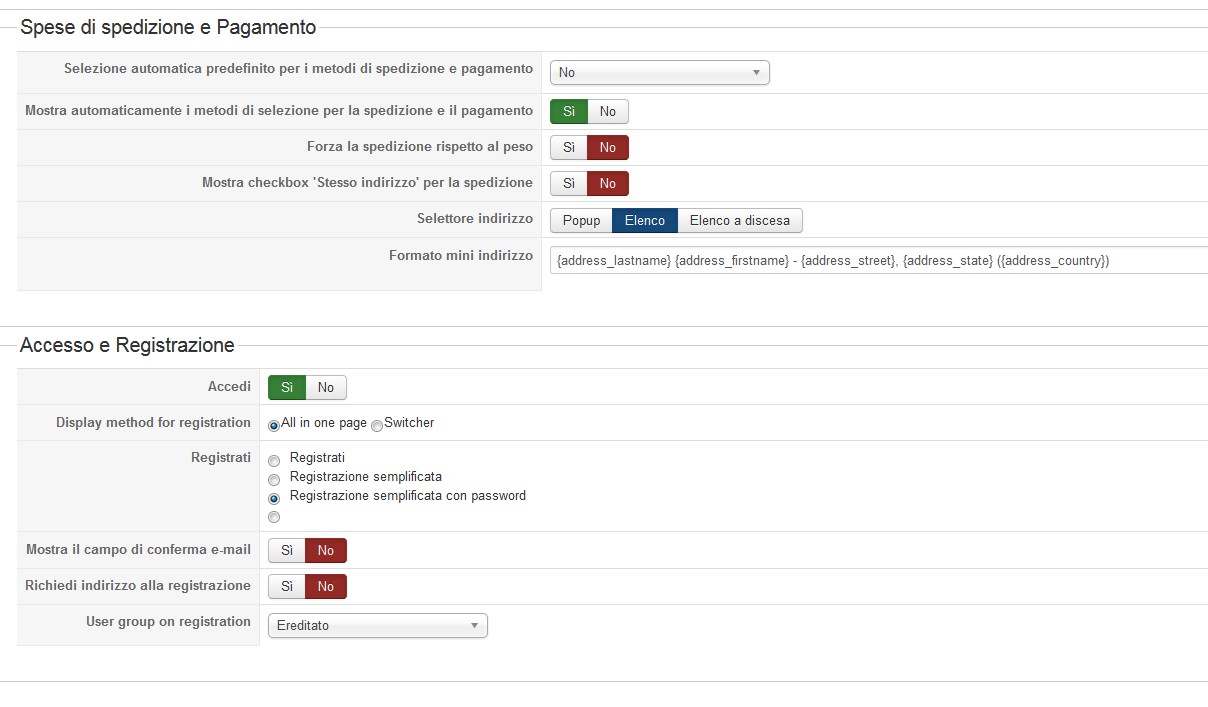Set 'Mostra automaticamente i metodi' to No

click(608, 112)
